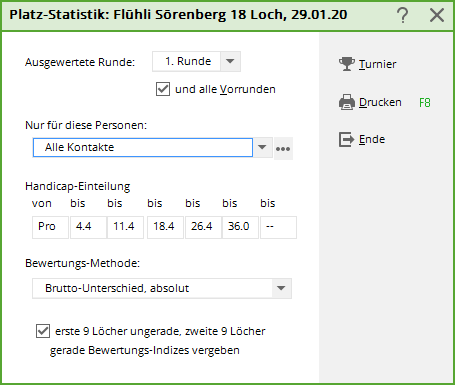Screen dimensions: 455x385
Task: Click the Ende exit icon
Action: (x=347, y=139)
